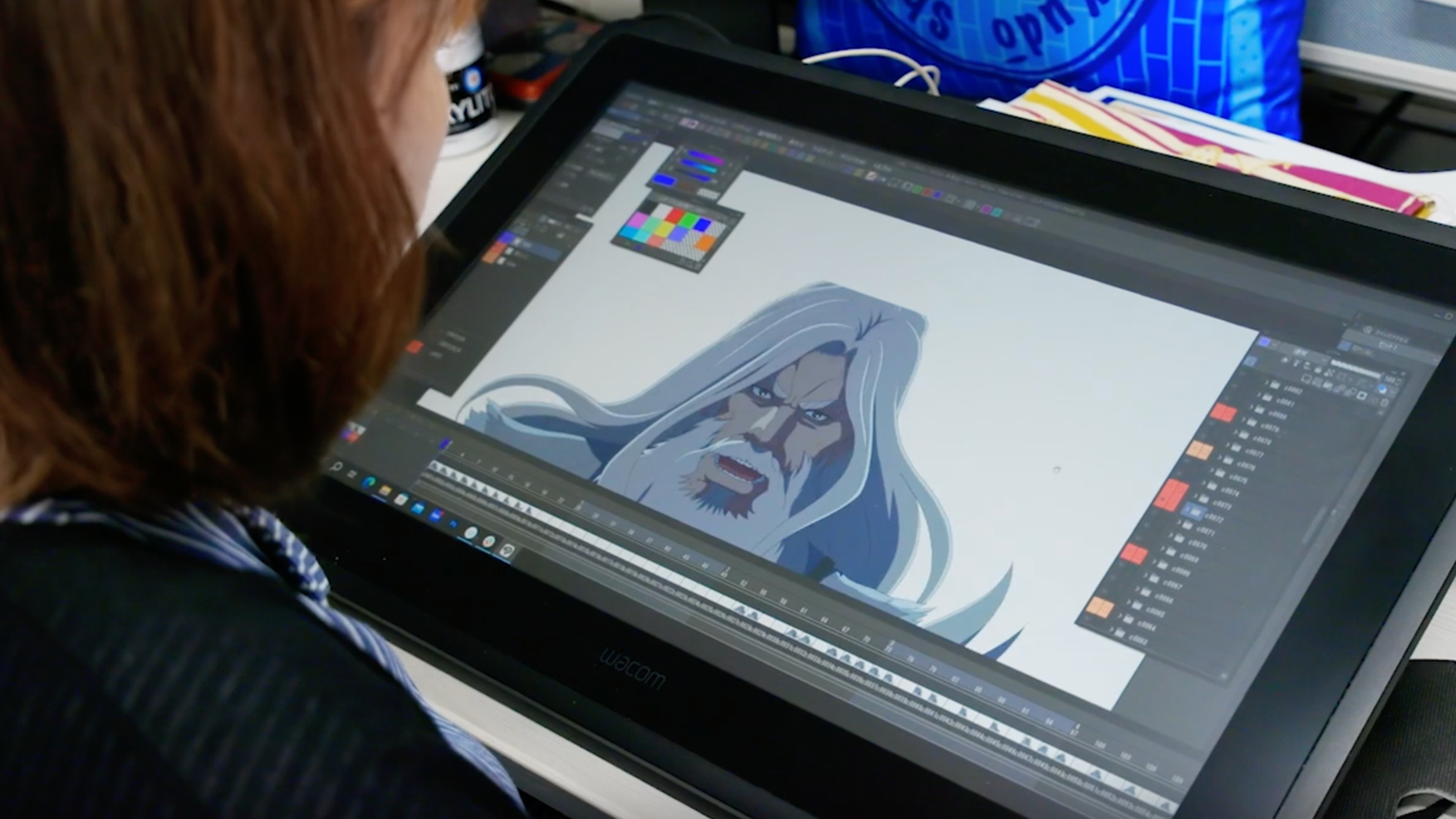Pick the dark blue swatch in the color set
The width and height of the screenshot is (1456, 819).
point(702,224)
